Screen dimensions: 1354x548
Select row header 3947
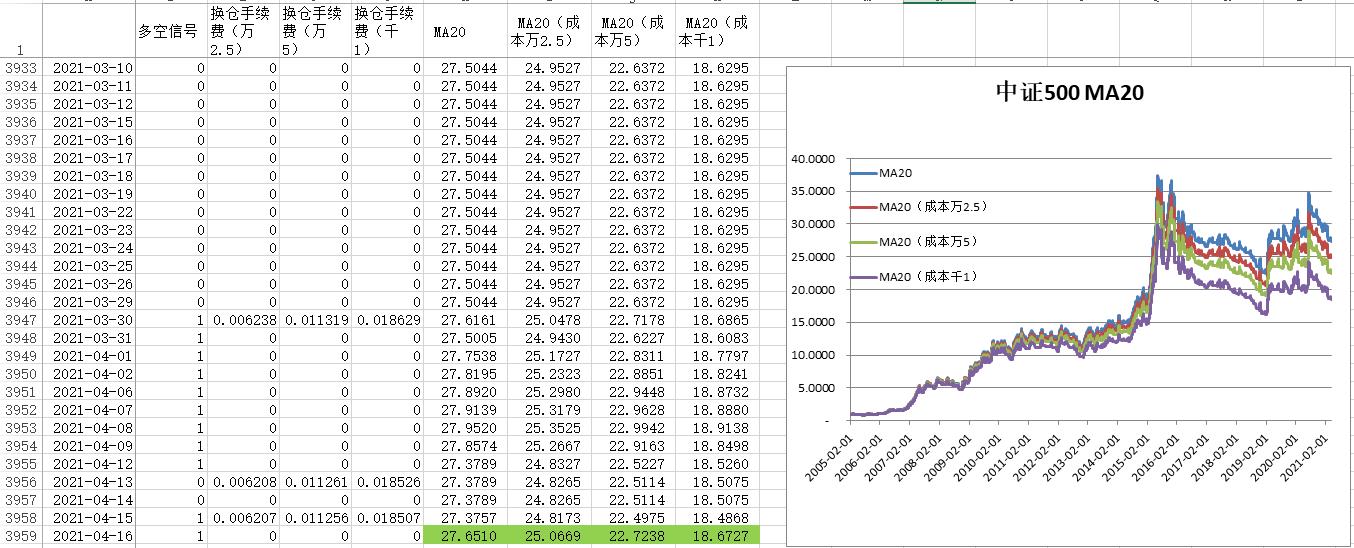(21, 320)
